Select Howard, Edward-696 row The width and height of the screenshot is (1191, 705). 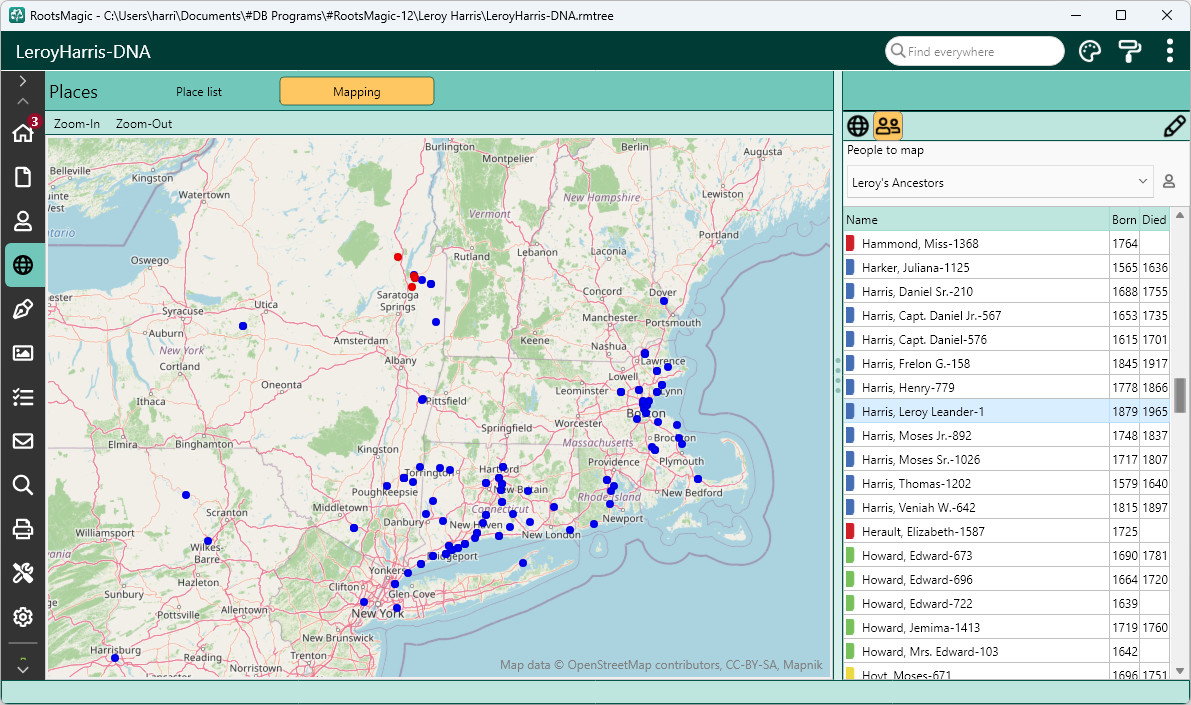(1006, 580)
